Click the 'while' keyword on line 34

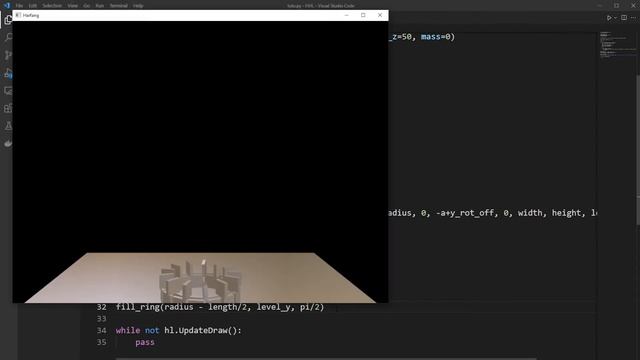point(128,330)
